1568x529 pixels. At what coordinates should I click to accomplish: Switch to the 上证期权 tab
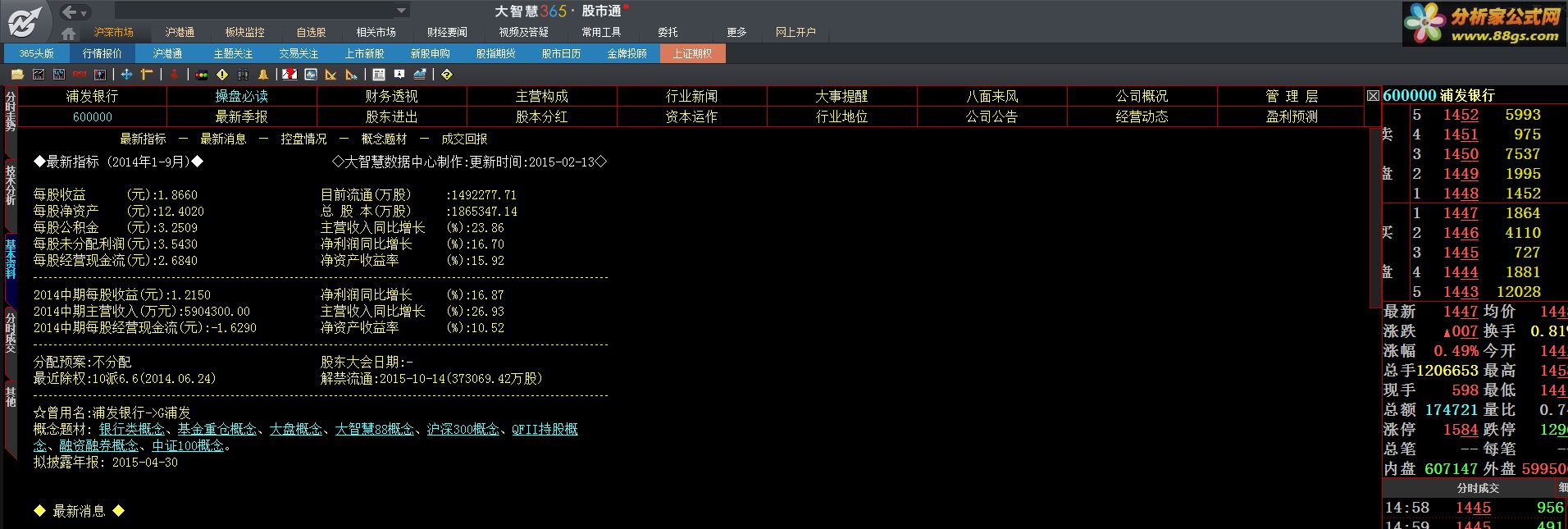[x=693, y=53]
